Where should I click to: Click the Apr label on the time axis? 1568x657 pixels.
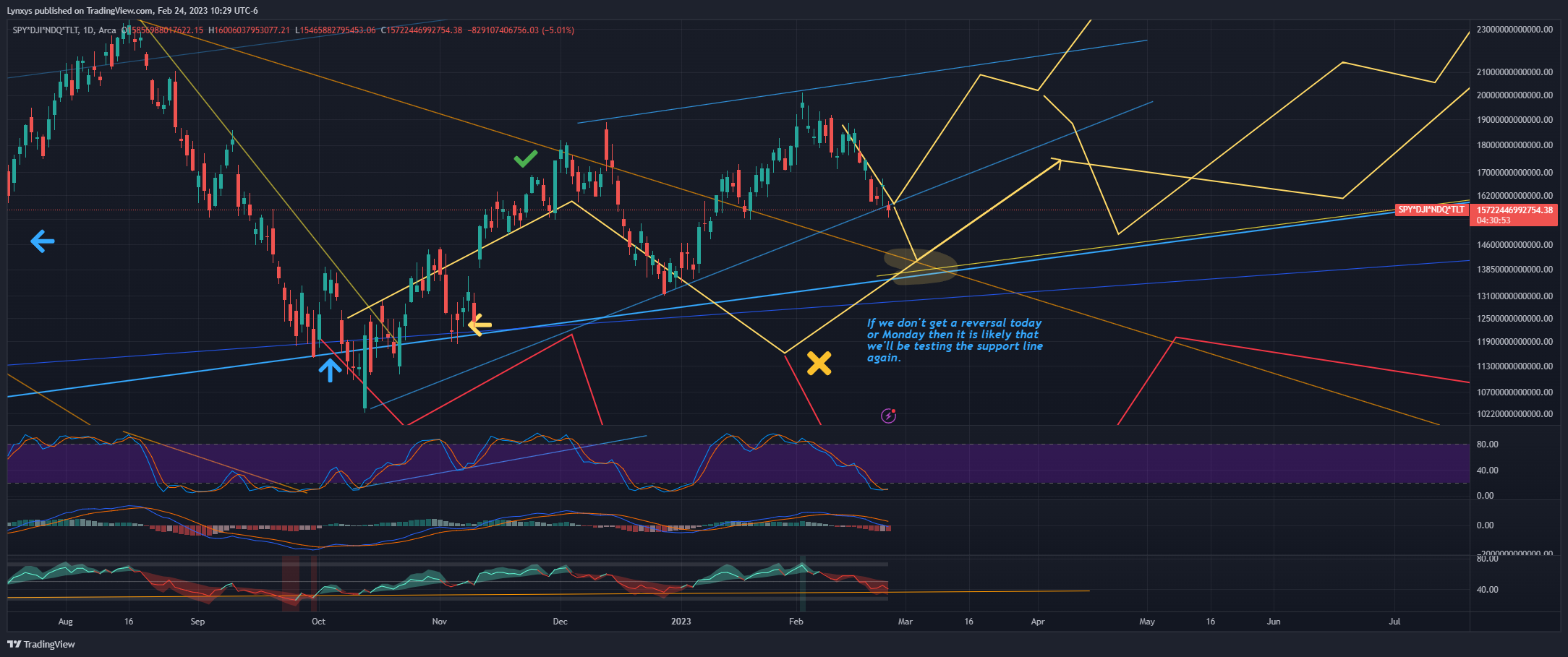point(1037,622)
